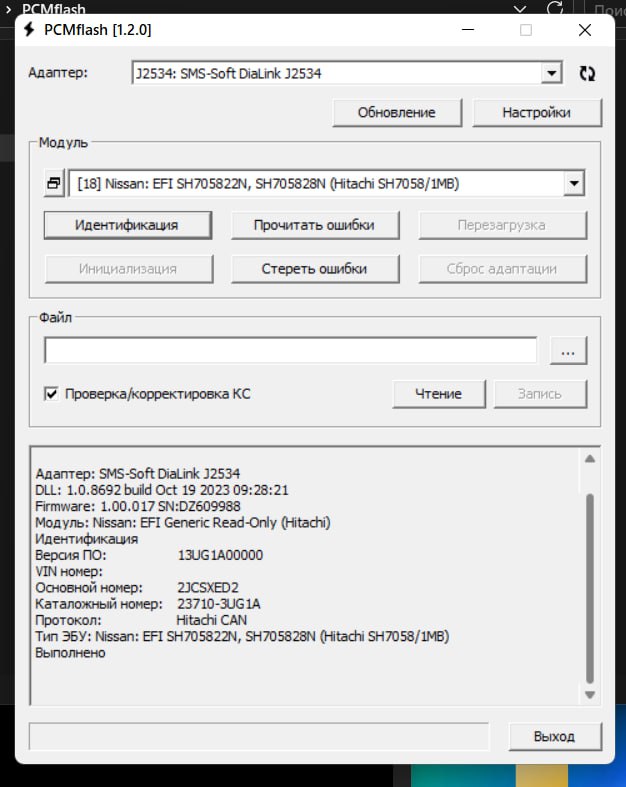This screenshot has height=787, width=626.
Task: Click the Чтение button
Action: point(438,394)
